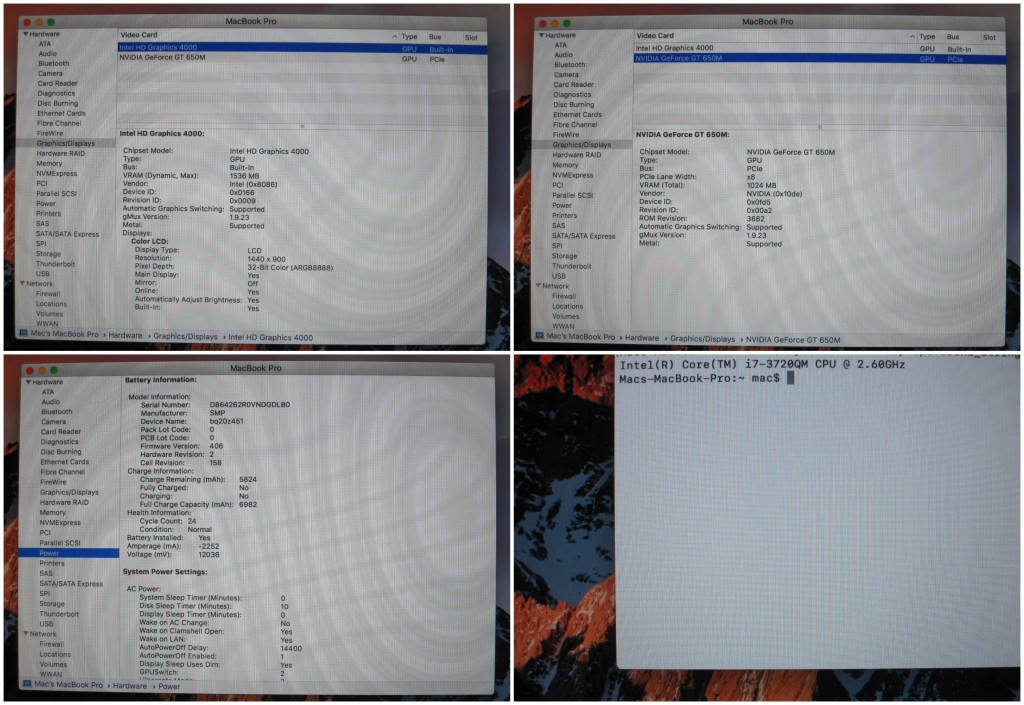This screenshot has height=705, width=1024.
Task: Select SATA/SATA Express in the Intel details window sidebar
Action: click(67, 234)
